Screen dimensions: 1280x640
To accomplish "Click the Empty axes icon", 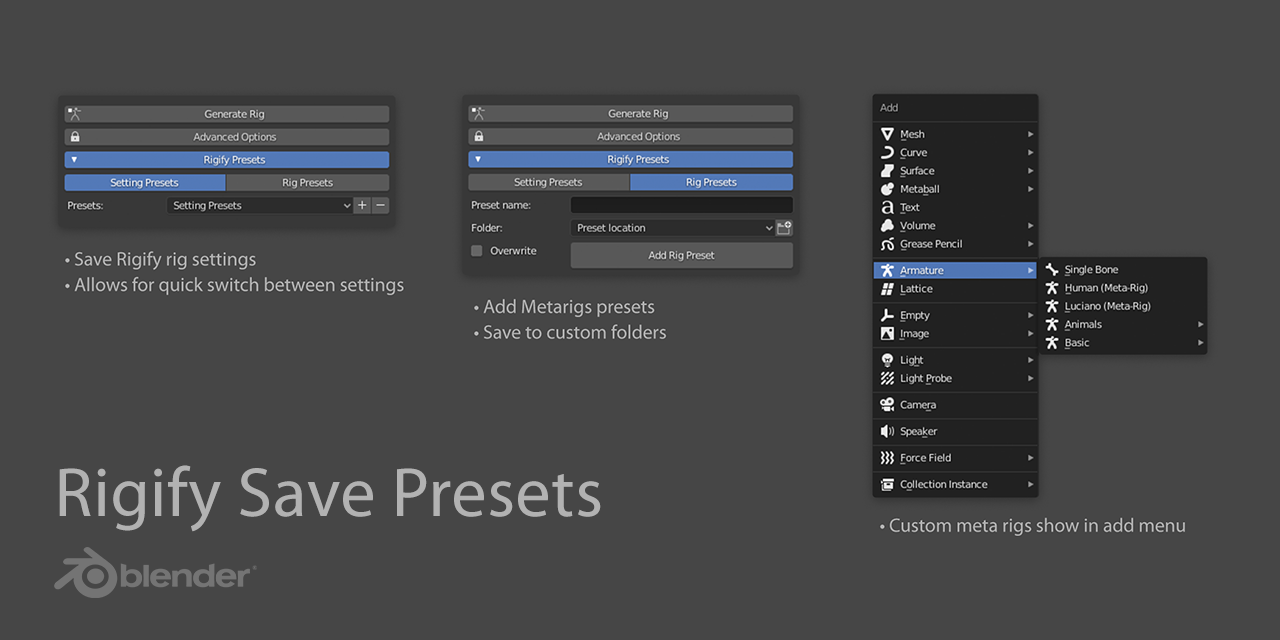I will (x=887, y=315).
